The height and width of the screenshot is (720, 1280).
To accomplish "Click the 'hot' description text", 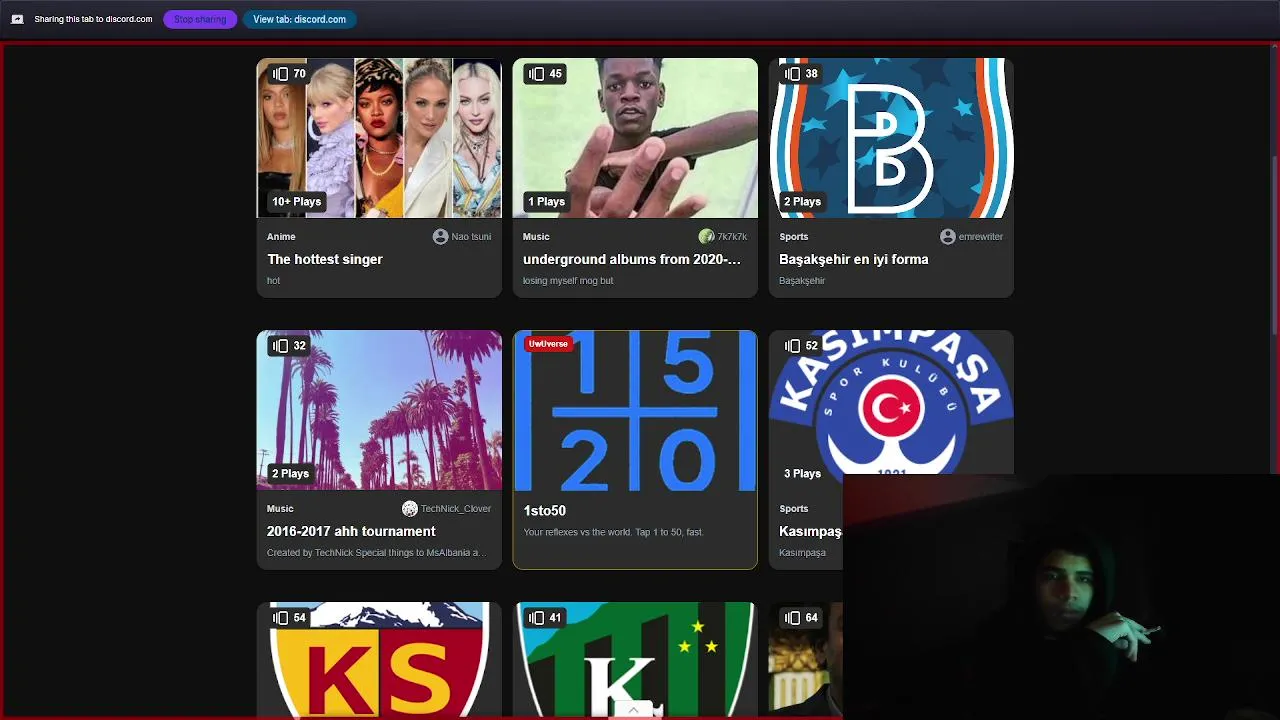I will point(273,281).
